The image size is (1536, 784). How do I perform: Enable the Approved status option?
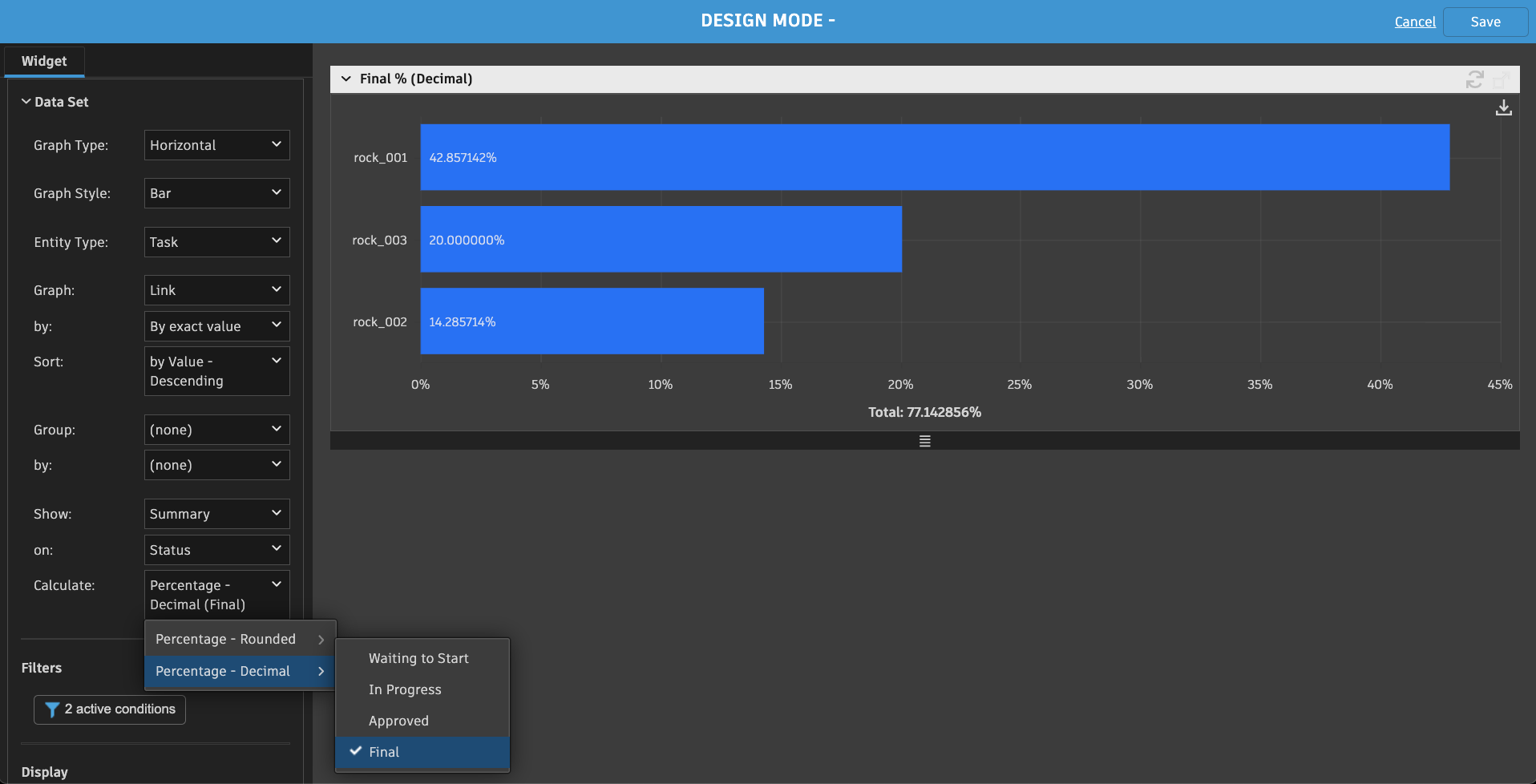(x=398, y=720)
